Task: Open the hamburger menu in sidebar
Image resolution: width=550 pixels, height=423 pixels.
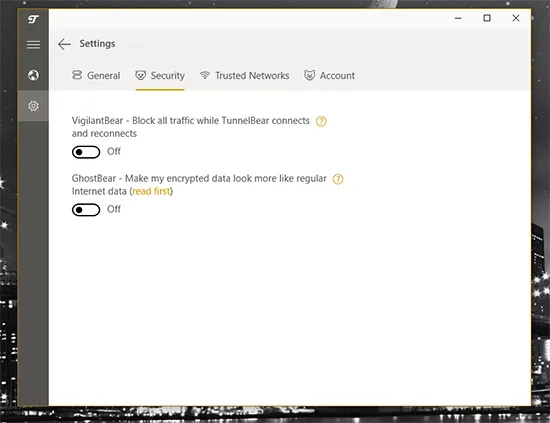Action: pyautogui.click(x=33, y=45)
